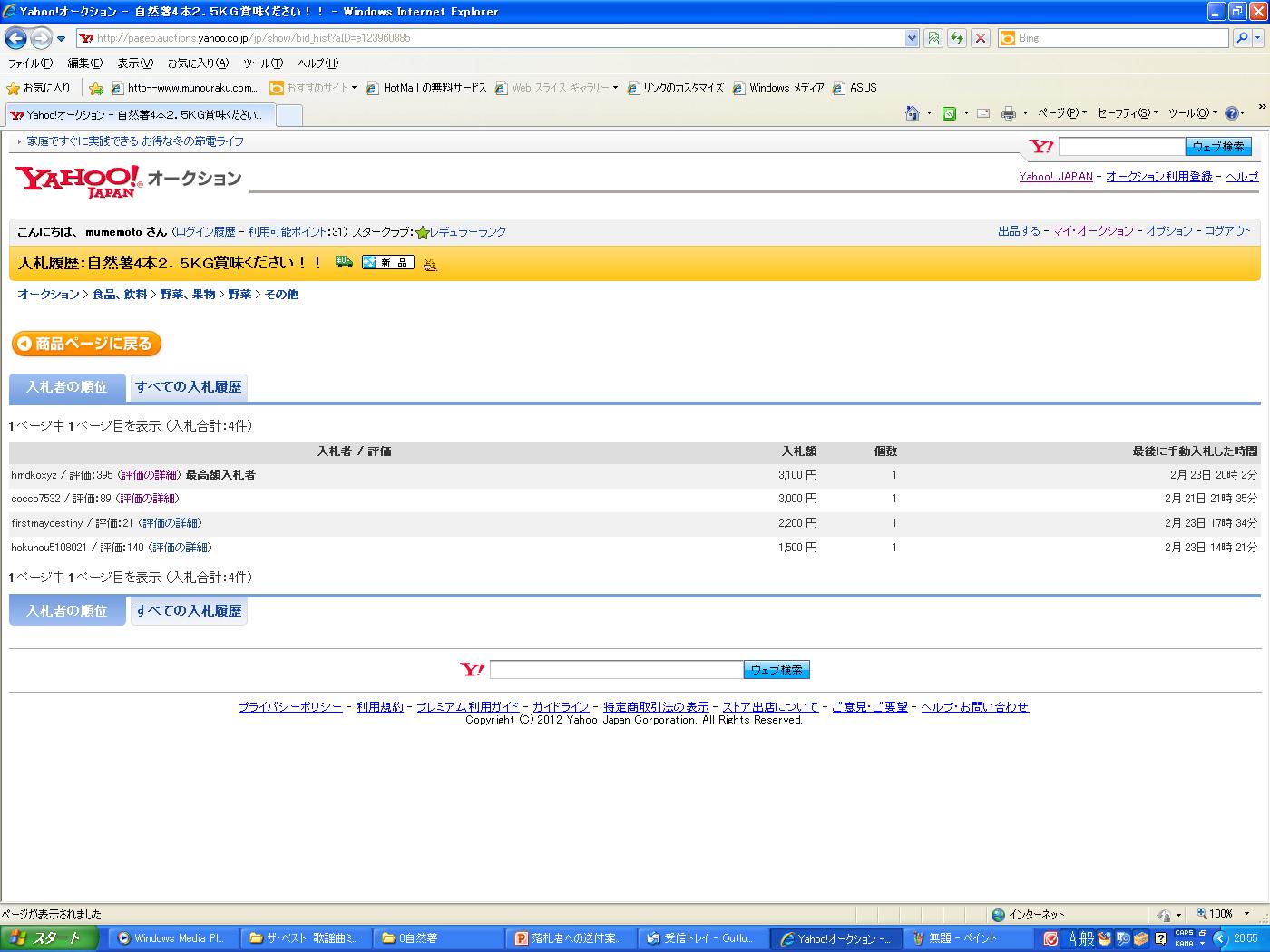Open the セーフティ dropdown menu
1270x952 pixels.
tap(1128, 113)
